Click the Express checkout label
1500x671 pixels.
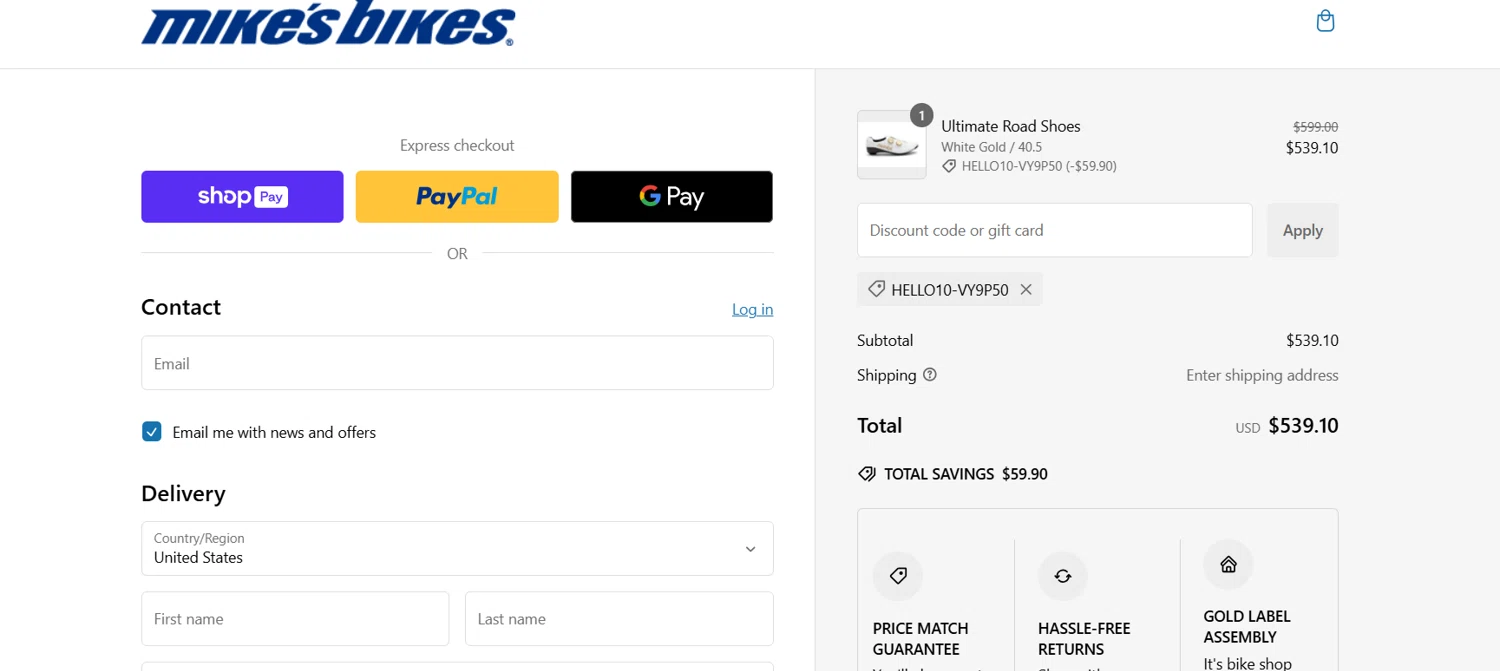(x=457, y=145)
